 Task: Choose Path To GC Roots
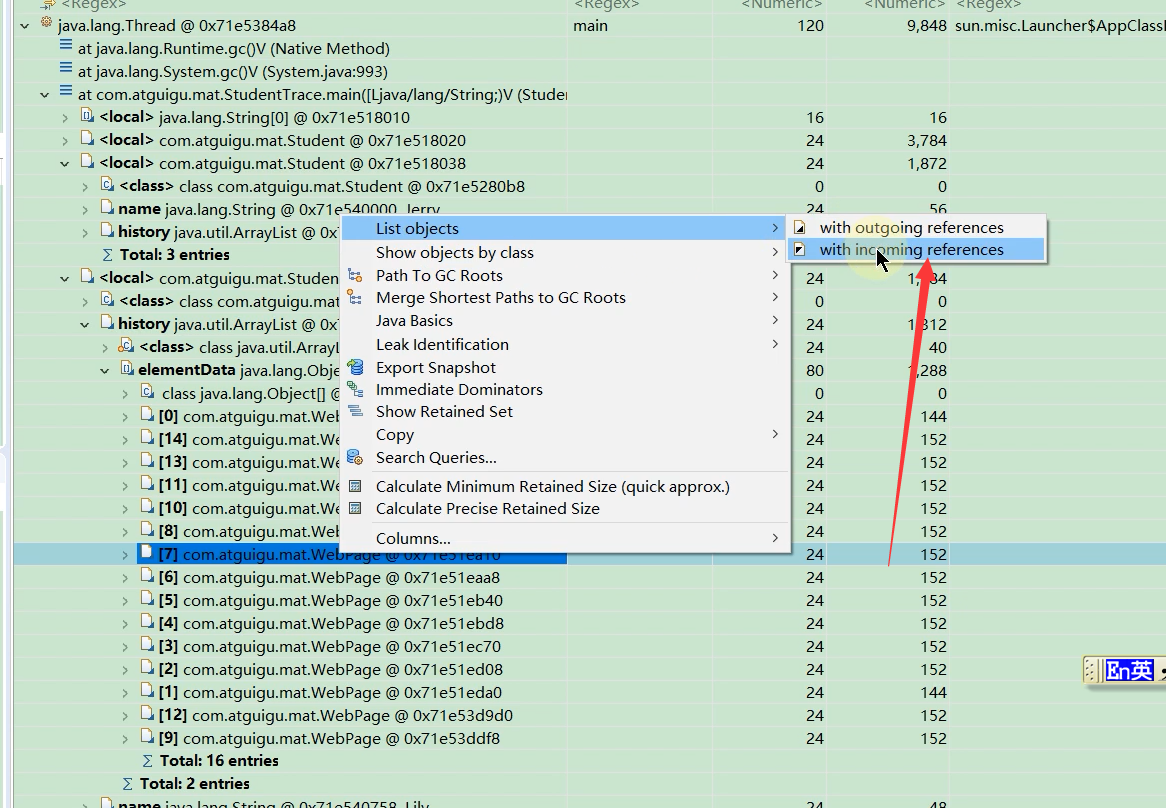[564, 276]
